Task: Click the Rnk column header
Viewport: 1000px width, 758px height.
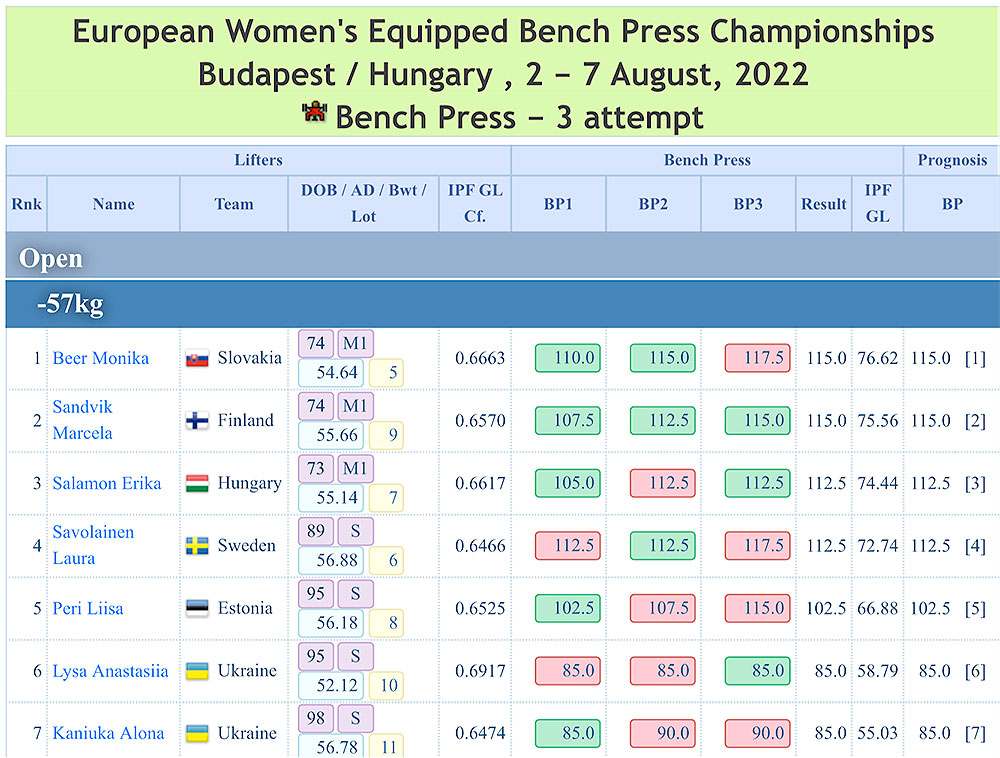Action: coord(26,204)
